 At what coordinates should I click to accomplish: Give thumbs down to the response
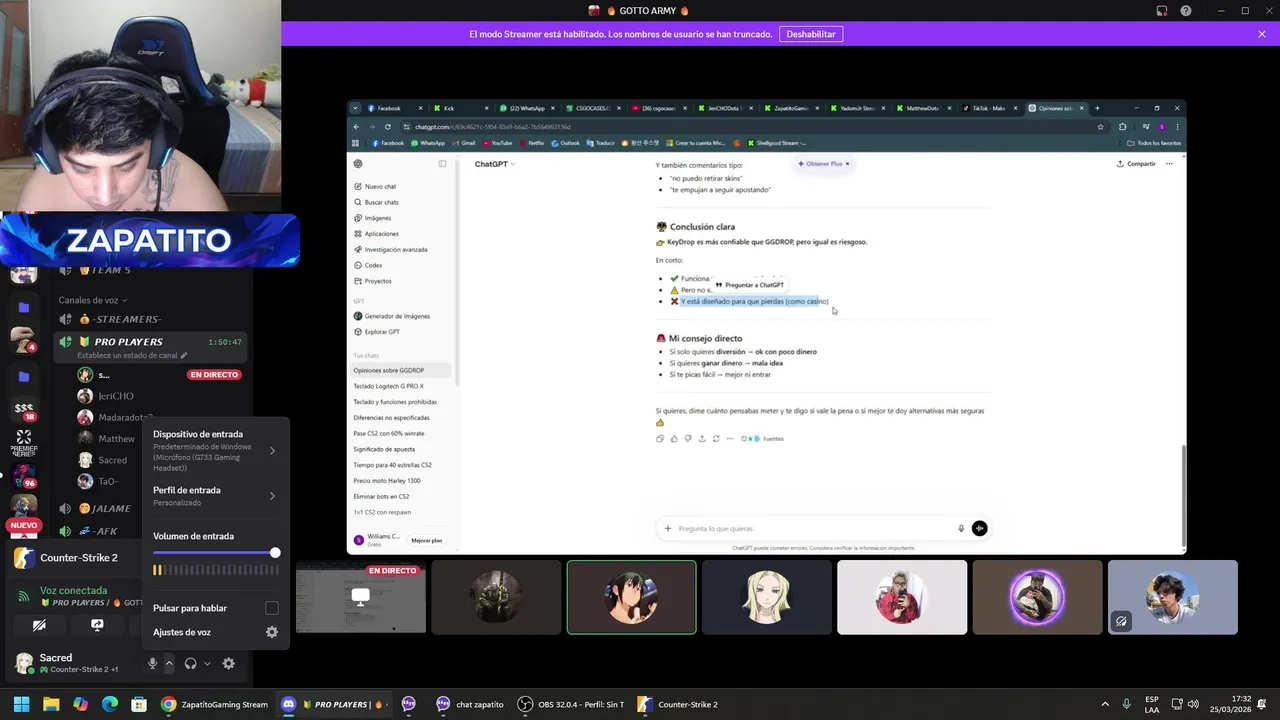[x=688, y=439]
